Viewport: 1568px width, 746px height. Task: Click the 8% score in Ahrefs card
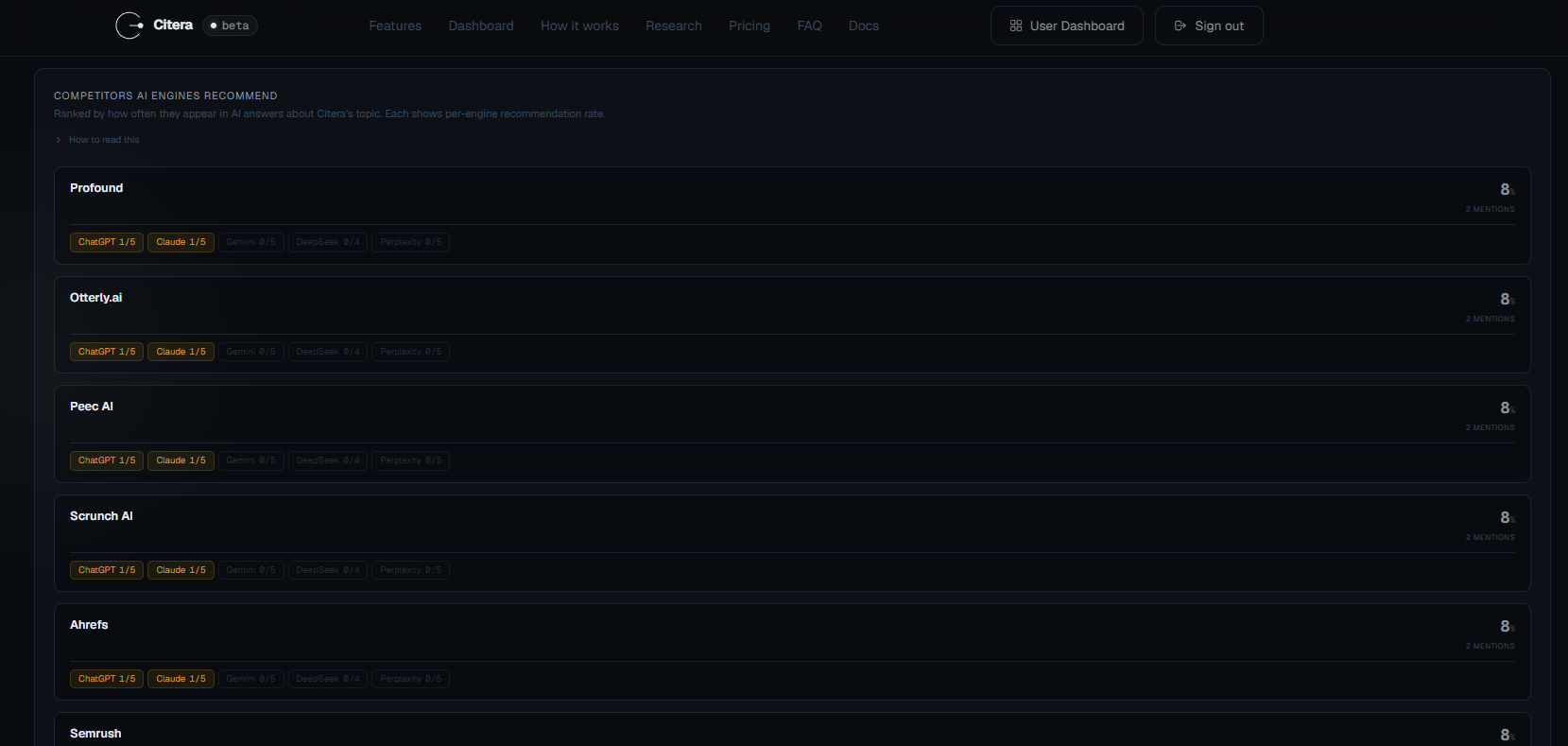1508,627
